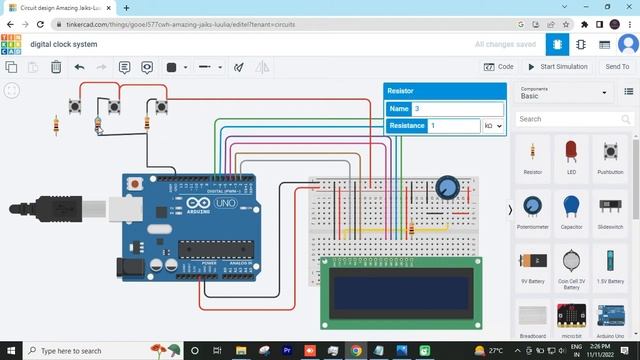Reload the browser page
This screenshot has width=640, height=360.
(x=40, y=24)
